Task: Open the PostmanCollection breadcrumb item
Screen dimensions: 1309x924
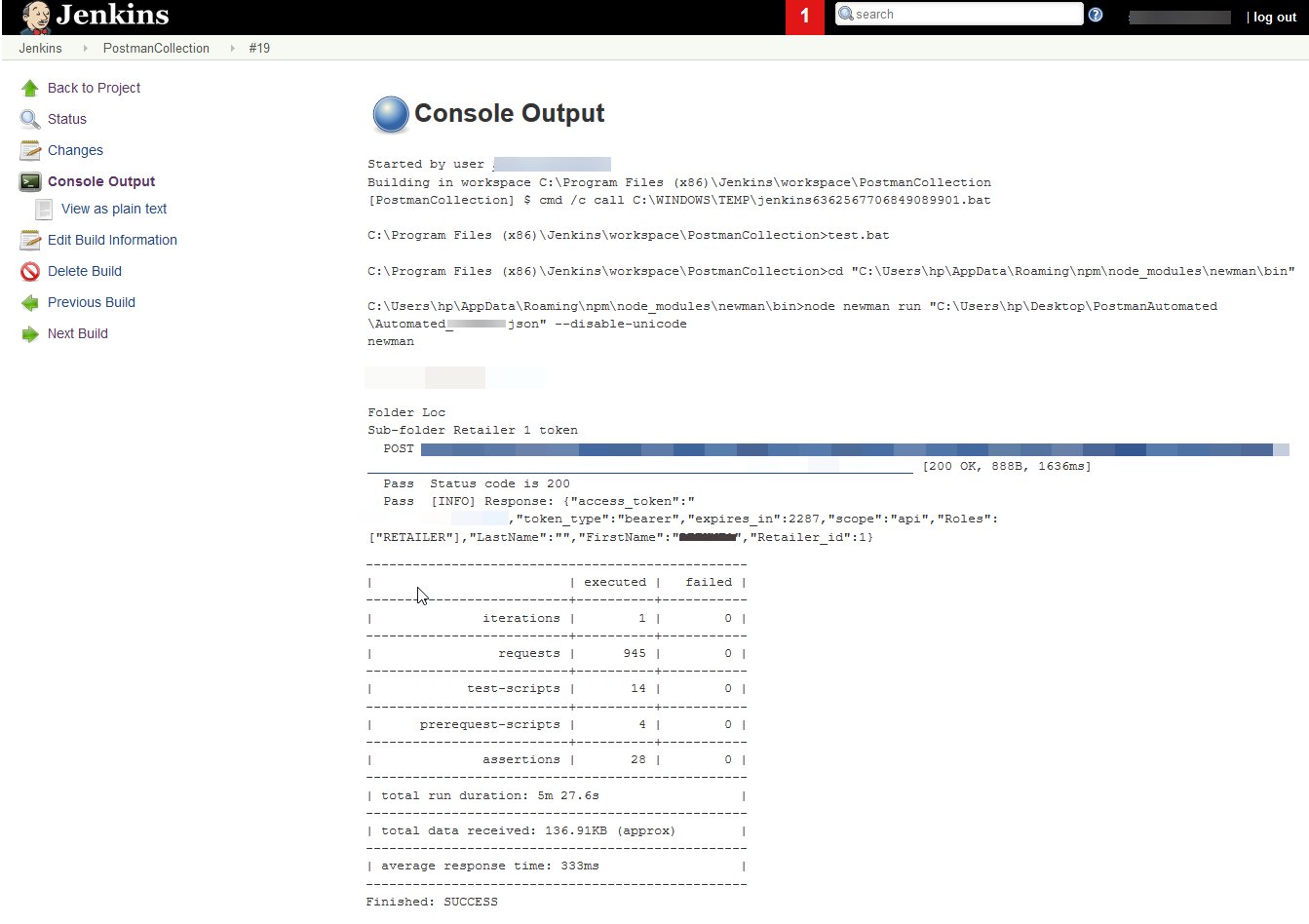Action: coord(156,47)
